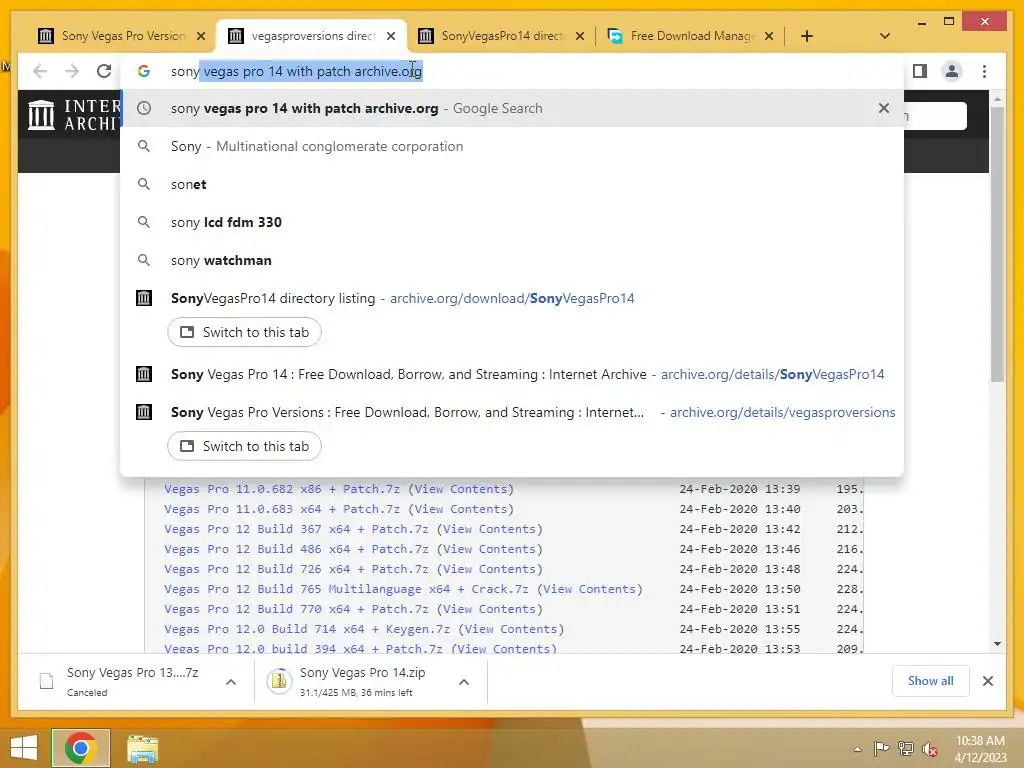
Task: Click the vertical scrollbar thumb
Action: [x=997, y=244]
